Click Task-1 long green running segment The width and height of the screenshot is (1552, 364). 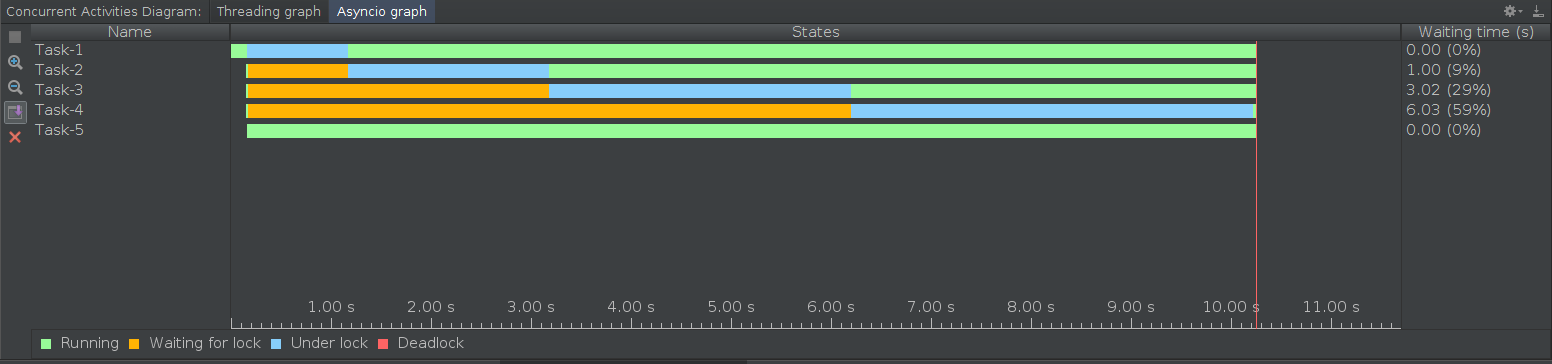tap(802, 51)
